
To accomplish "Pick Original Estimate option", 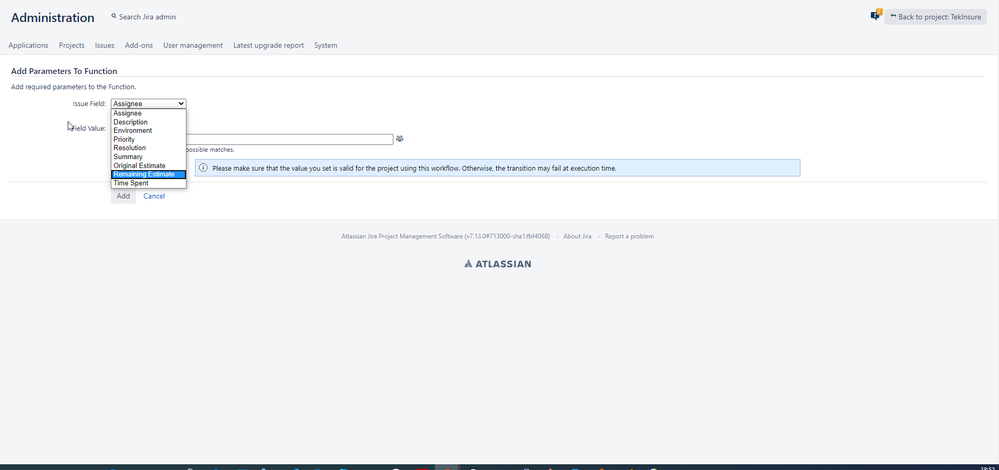I will pos(148,166).
